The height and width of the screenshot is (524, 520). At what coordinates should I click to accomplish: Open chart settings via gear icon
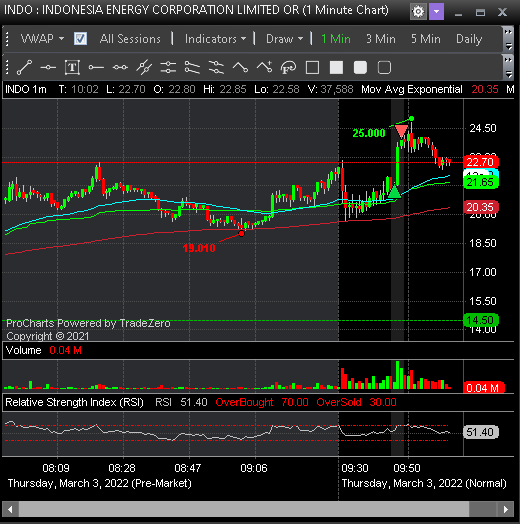[x=418, y=12]
